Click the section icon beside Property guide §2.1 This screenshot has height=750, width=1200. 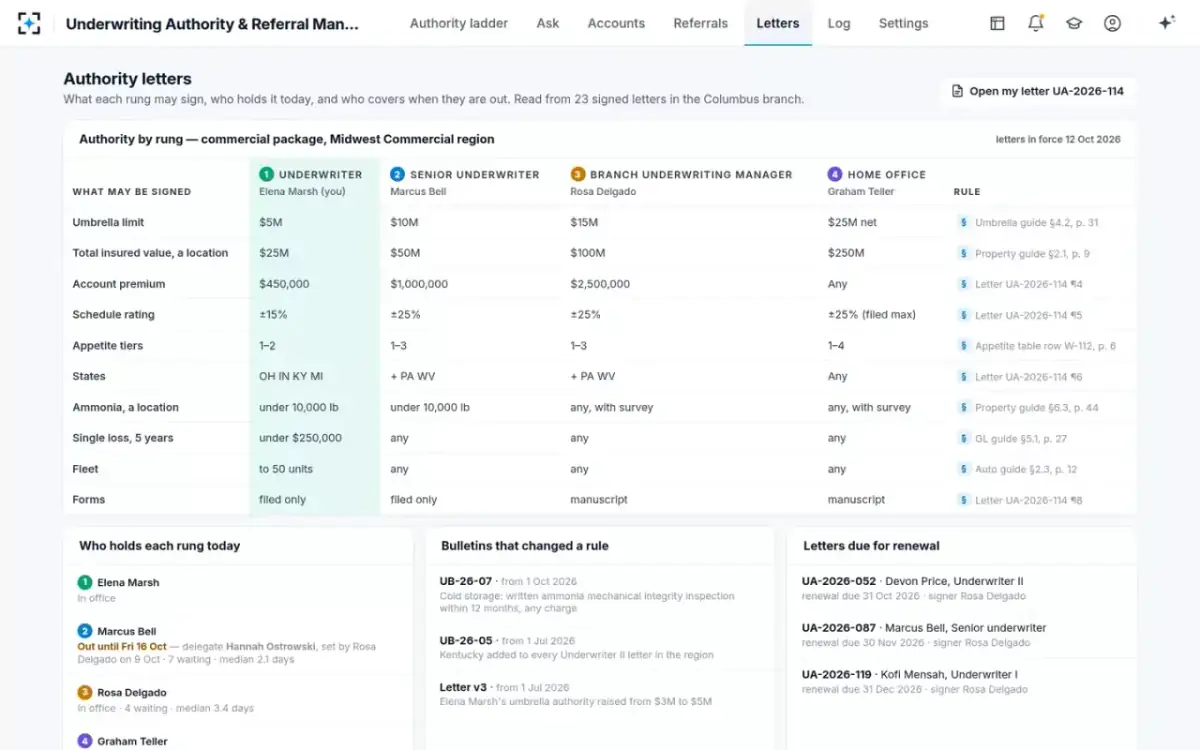click(x=963, y=254)
